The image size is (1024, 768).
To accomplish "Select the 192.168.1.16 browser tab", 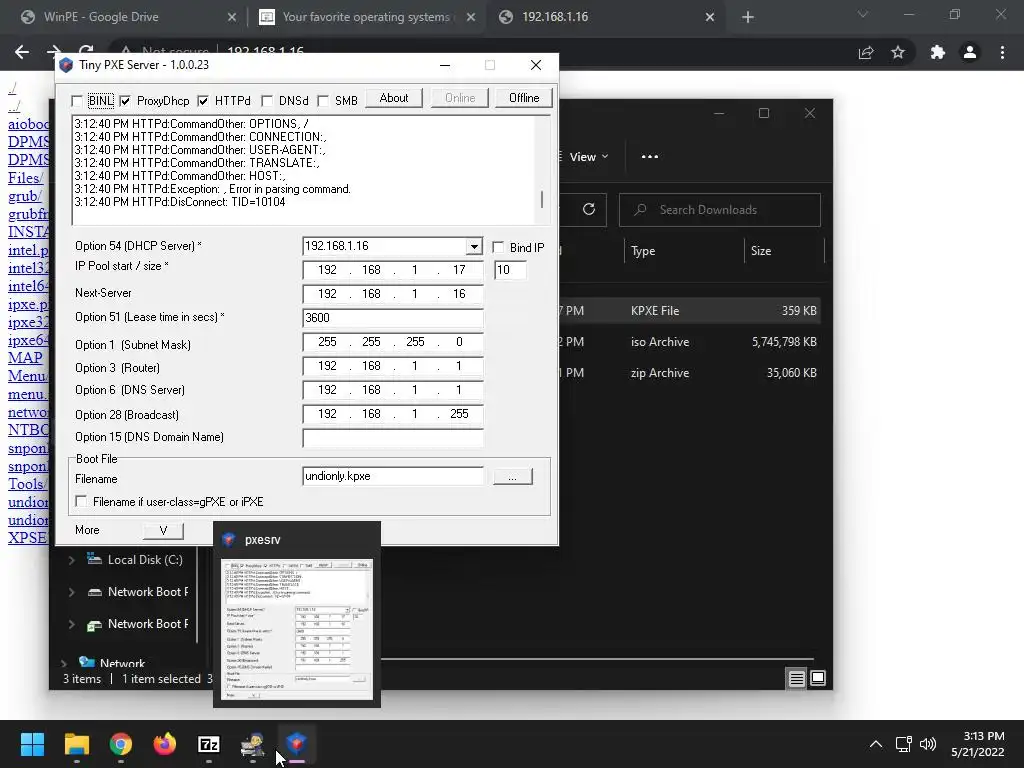I will click(555, 17).
